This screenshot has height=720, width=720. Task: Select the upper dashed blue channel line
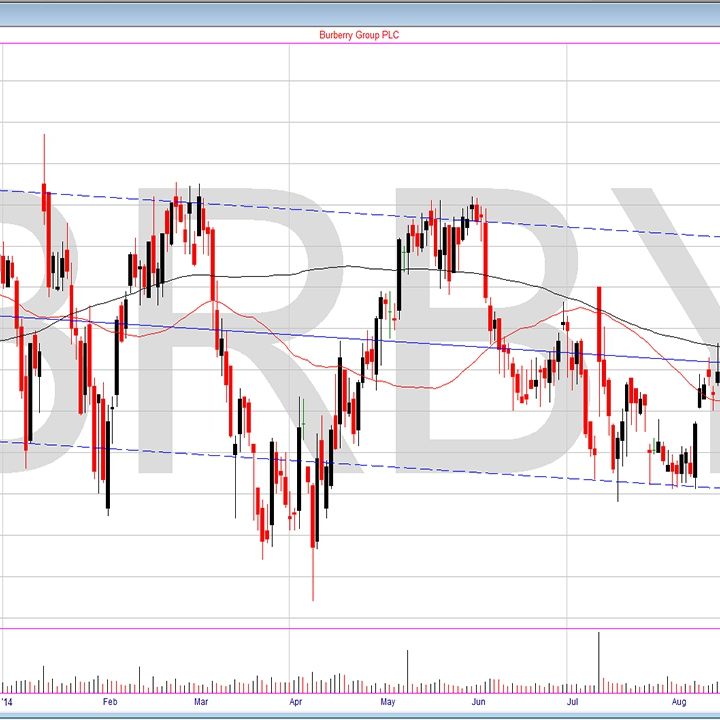300,208
